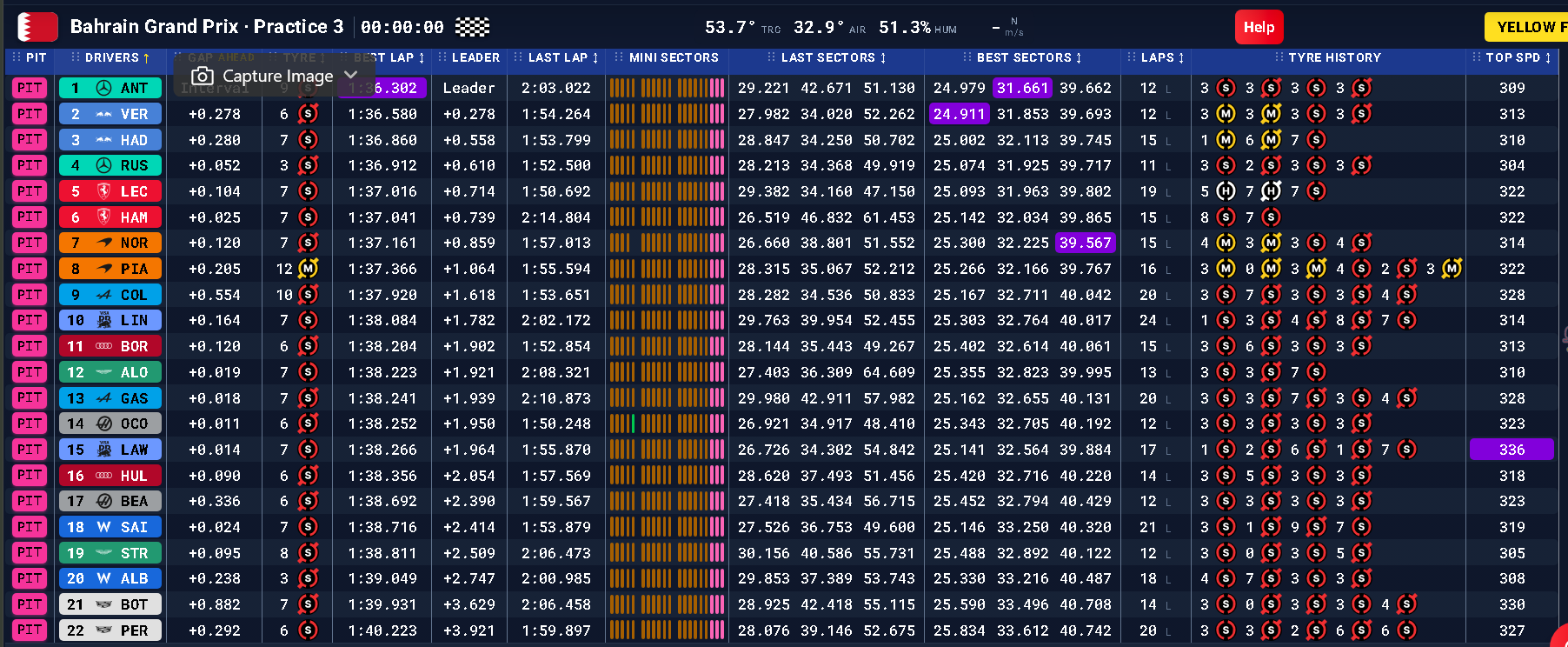Click the Ferrari logo in LEC's row

point(104,191)
